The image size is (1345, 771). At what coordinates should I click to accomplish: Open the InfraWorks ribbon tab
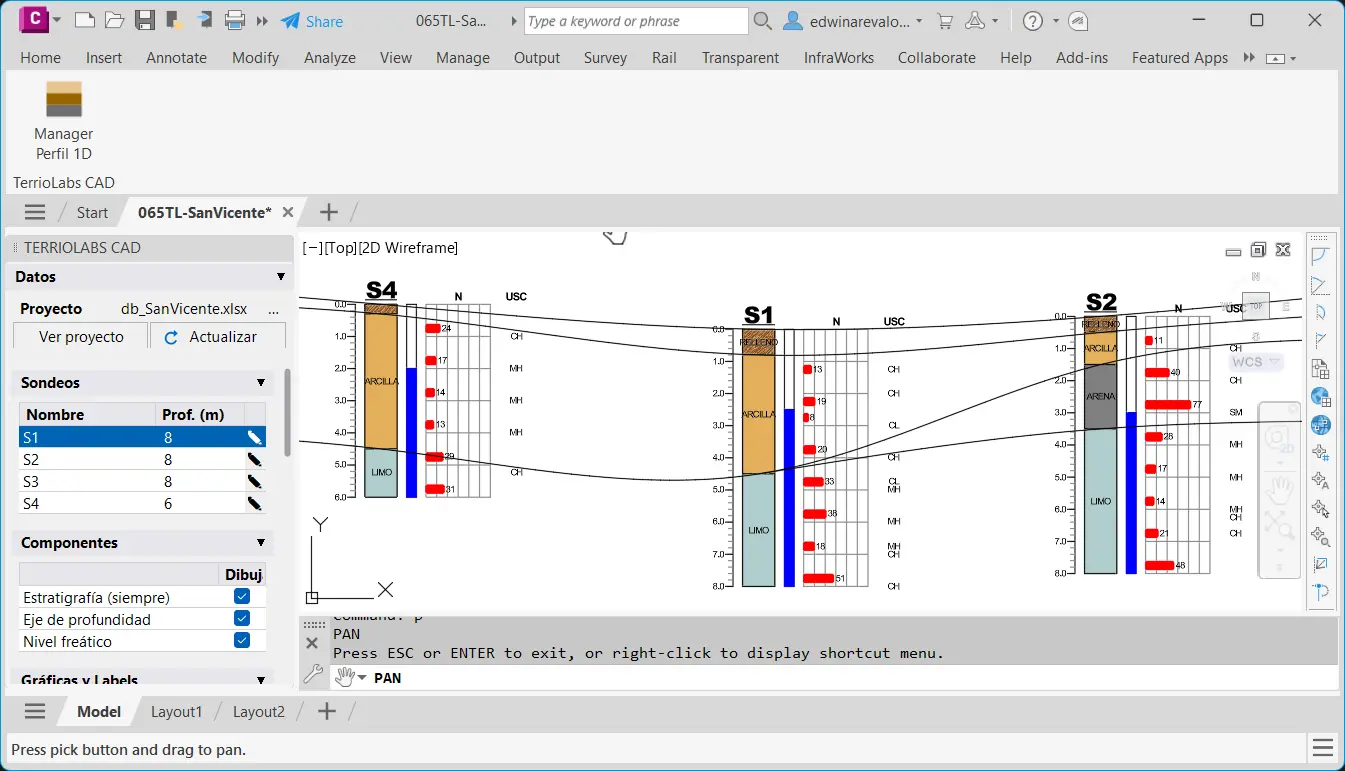tap(839, 58)
